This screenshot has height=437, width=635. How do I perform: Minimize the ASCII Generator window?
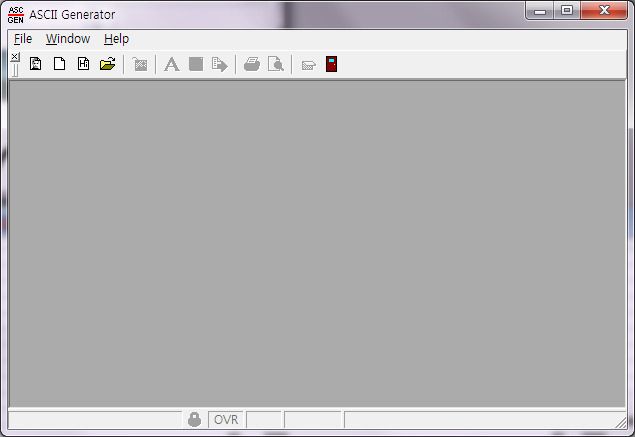(540, 11)
